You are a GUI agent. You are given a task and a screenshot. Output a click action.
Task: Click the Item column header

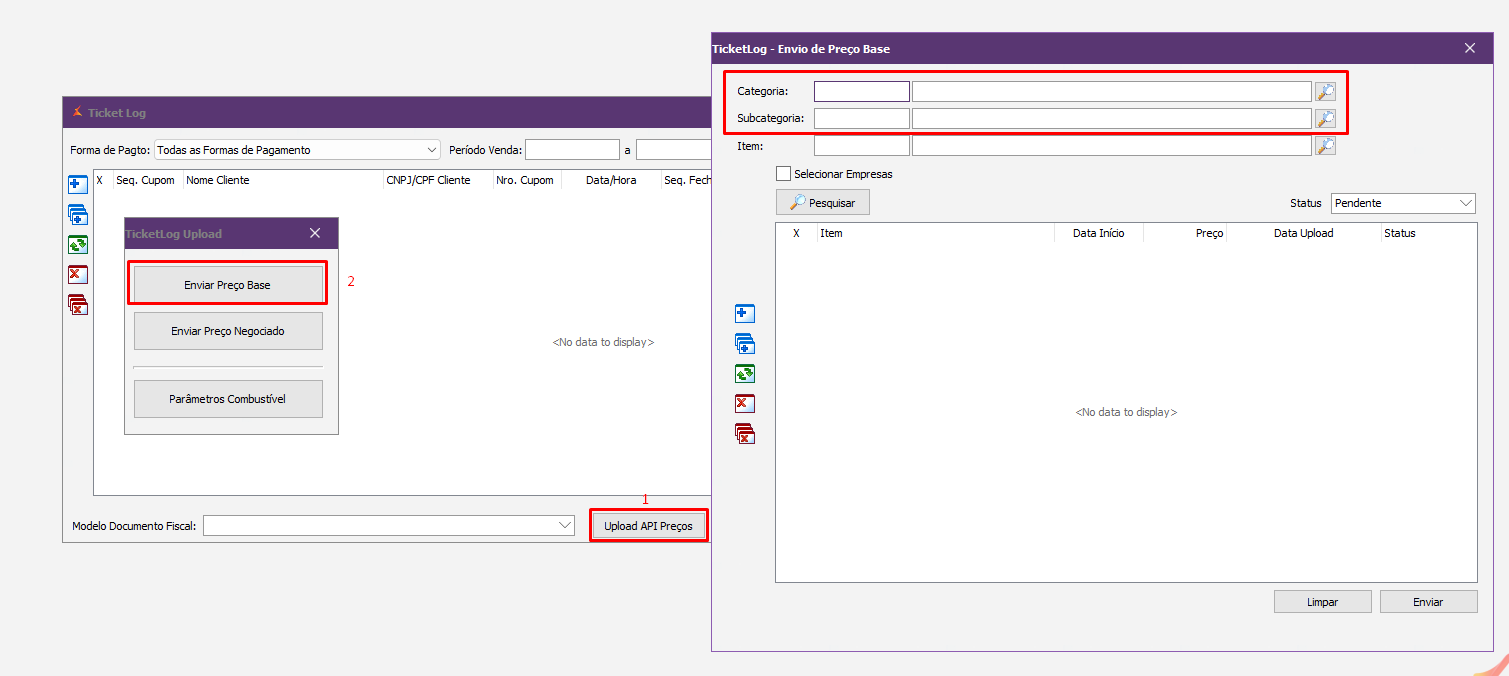coord(935,233)
